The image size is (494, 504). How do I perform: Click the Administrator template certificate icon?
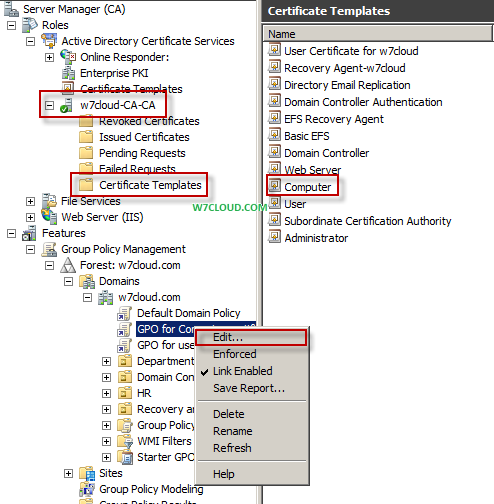275,236
